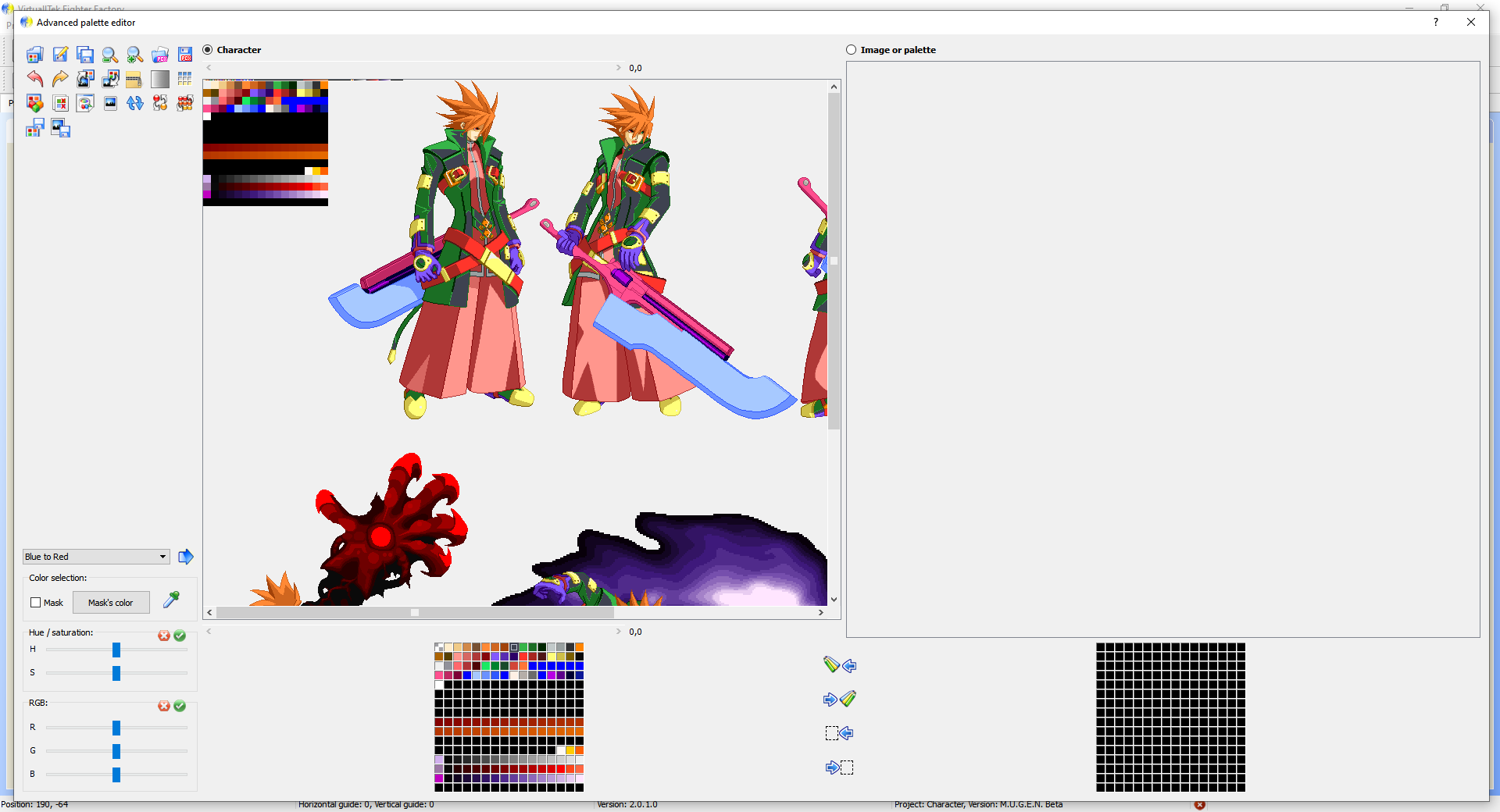
Task: Click the 'Advanced palette editor' window title
Action: tap(86, 23)
